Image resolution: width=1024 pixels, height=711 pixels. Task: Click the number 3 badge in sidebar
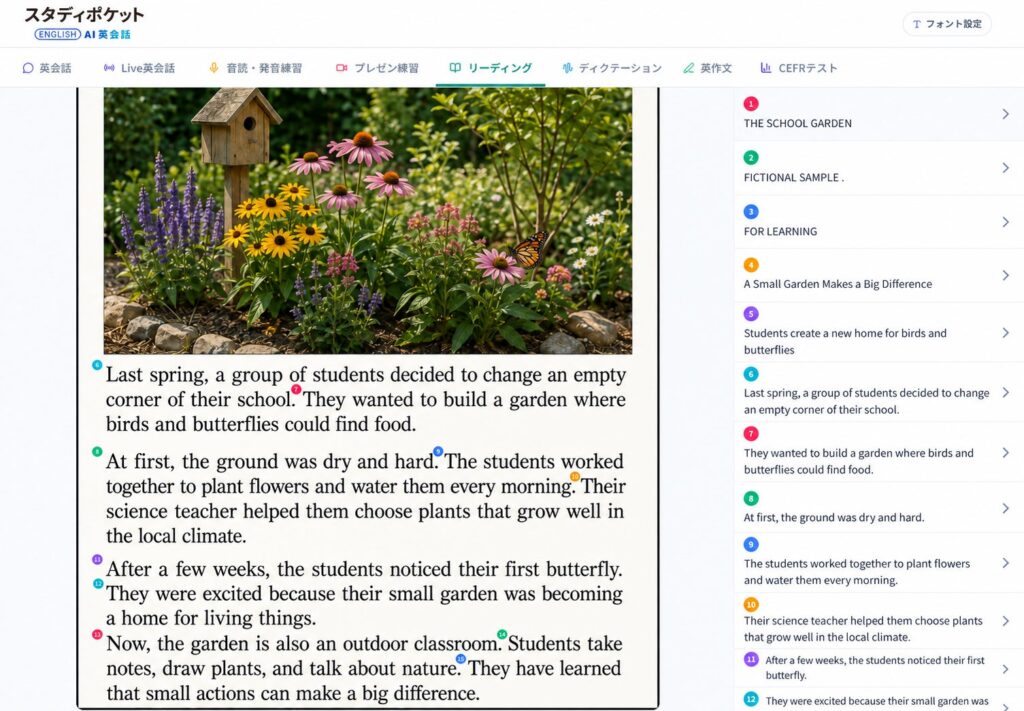(751, 212)
